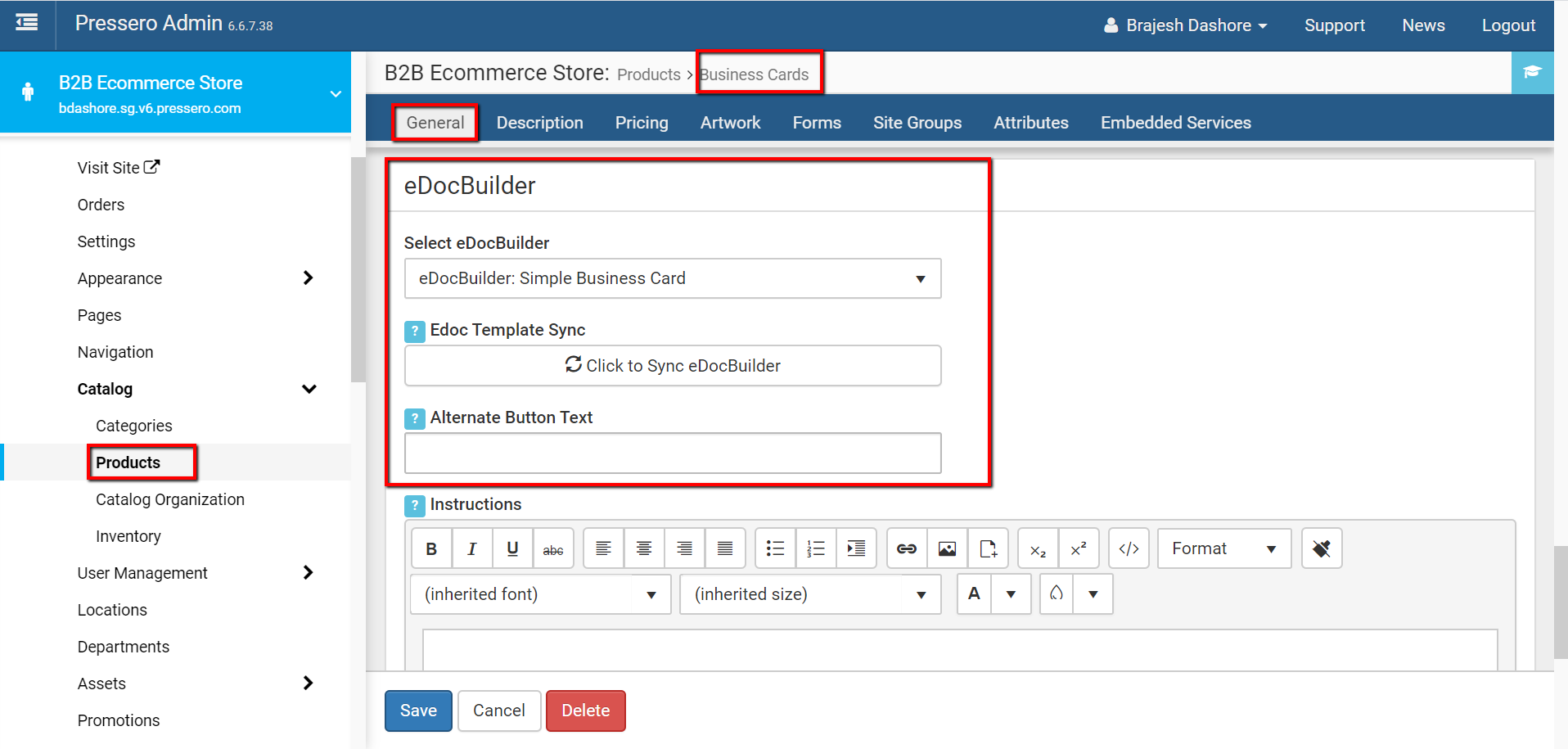Open help for Alternate Button Text

415,418
